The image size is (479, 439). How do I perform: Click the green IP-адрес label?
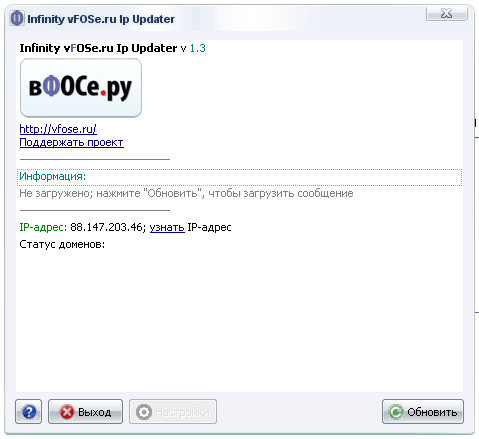[43, 227]
